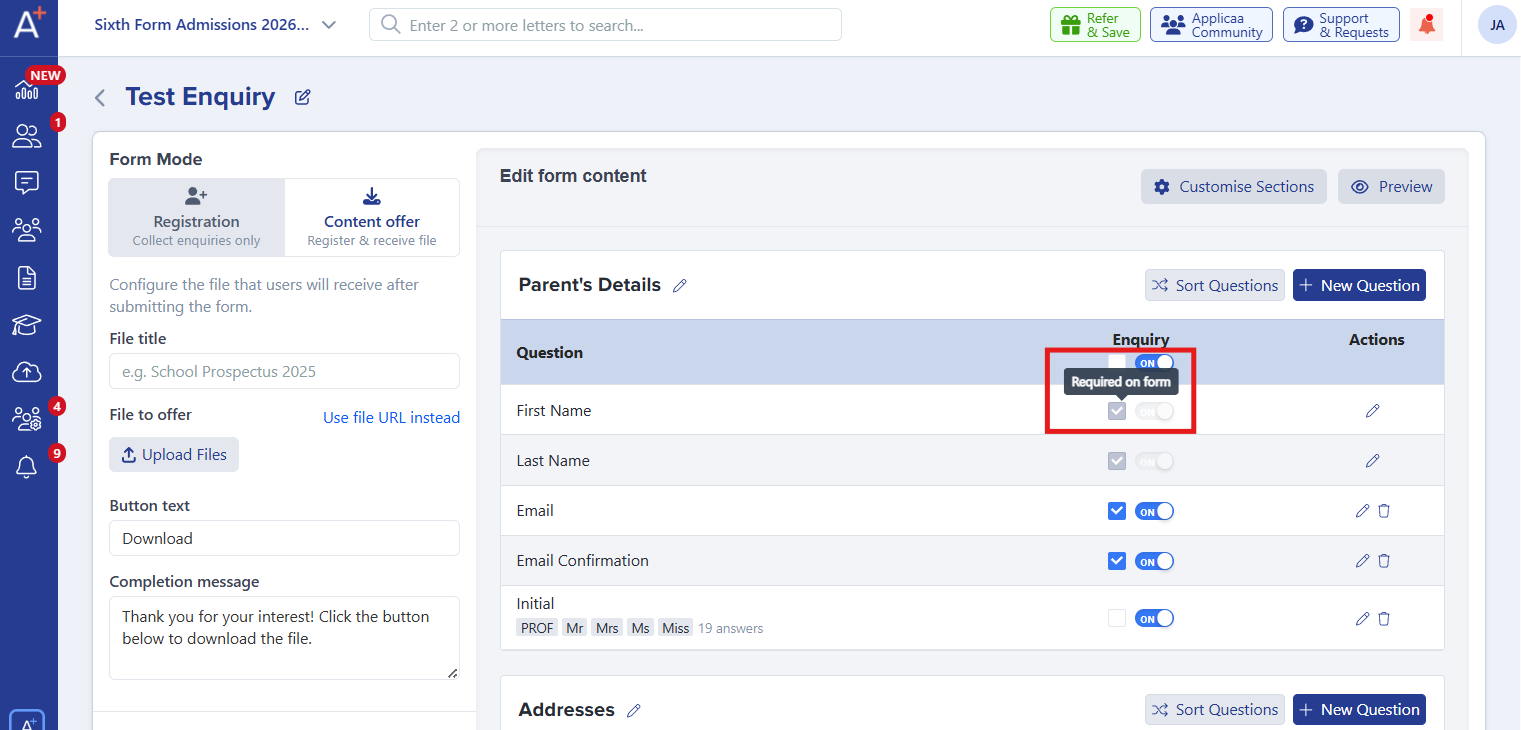
Task: Toggle the Email question ON switch
Action: 1154,511
